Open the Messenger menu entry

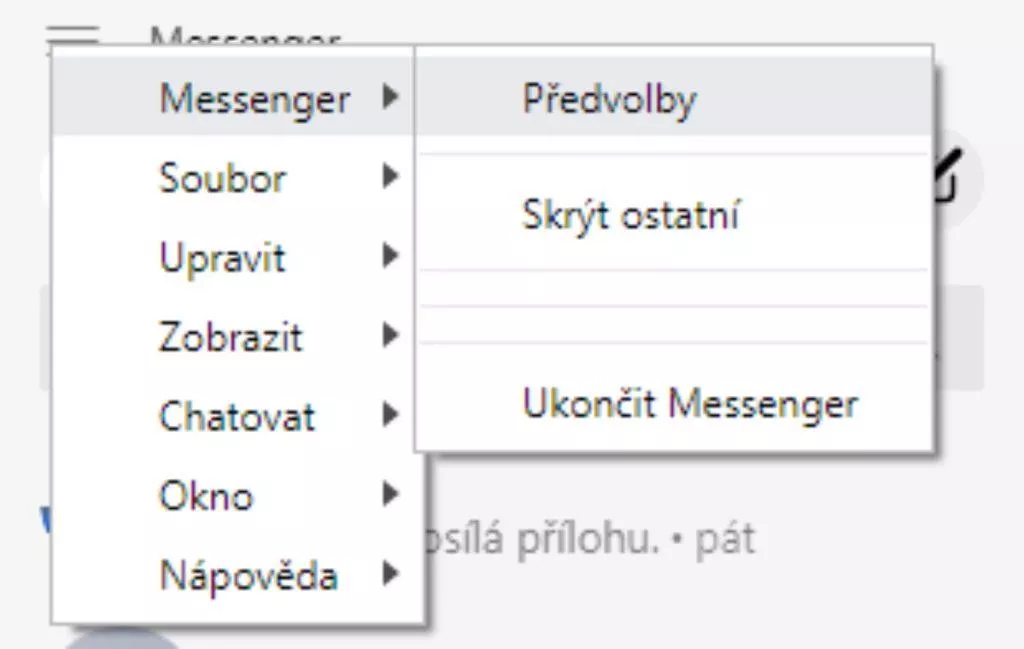click(x=254, y=99)
